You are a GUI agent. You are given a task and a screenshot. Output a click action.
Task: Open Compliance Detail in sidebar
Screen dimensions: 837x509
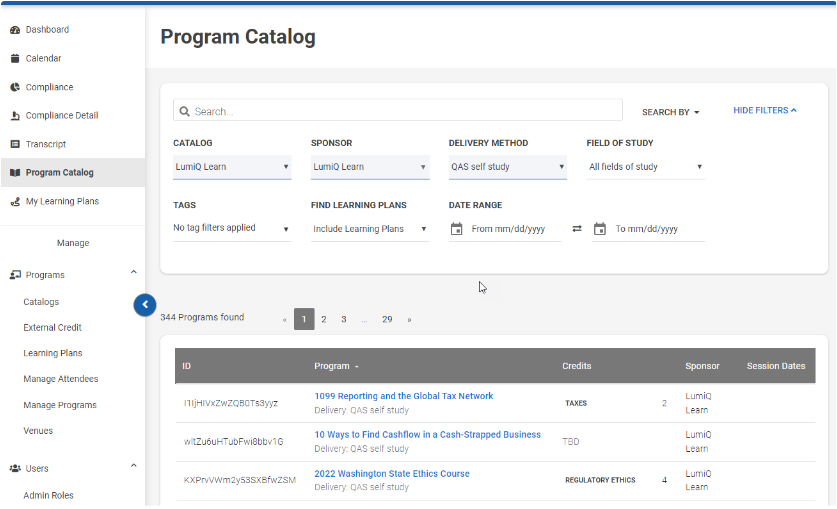tap(62, 116)
